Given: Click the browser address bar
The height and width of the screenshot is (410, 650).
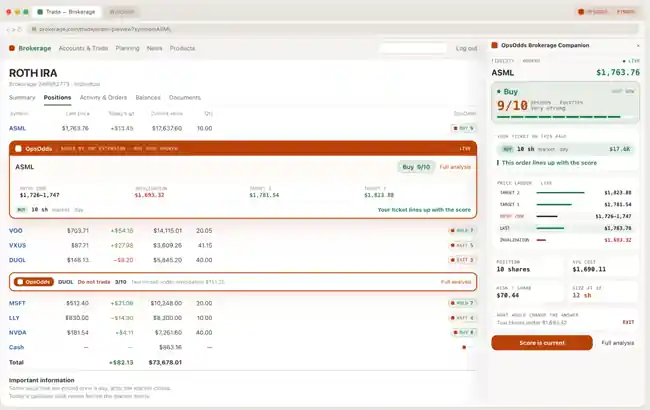Looking at the screenshot, I should click(334, 29).
